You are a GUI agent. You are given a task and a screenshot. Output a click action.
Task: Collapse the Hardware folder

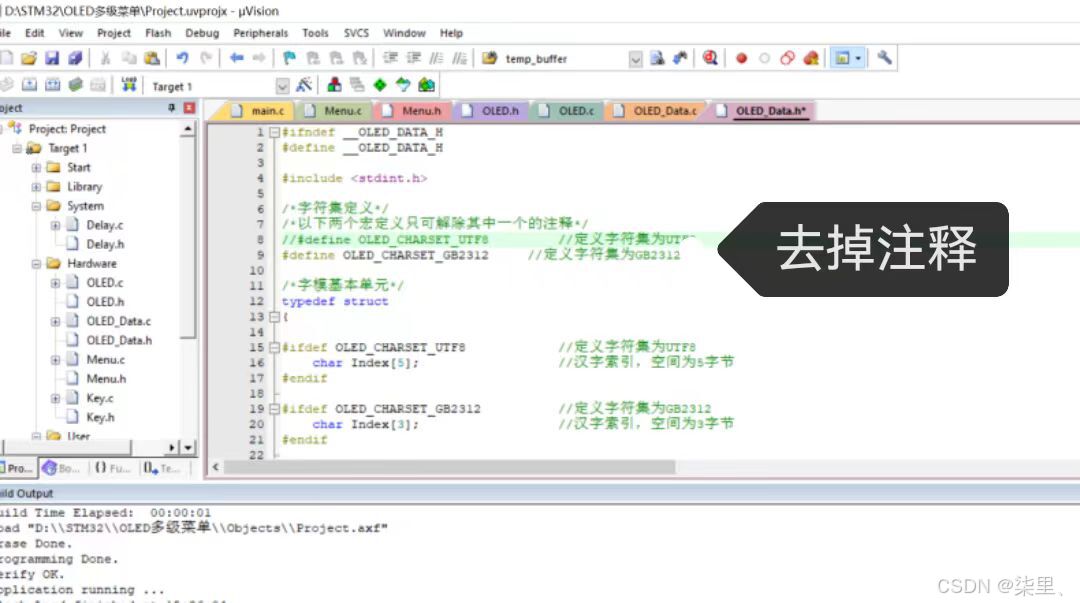pos(36,264)
